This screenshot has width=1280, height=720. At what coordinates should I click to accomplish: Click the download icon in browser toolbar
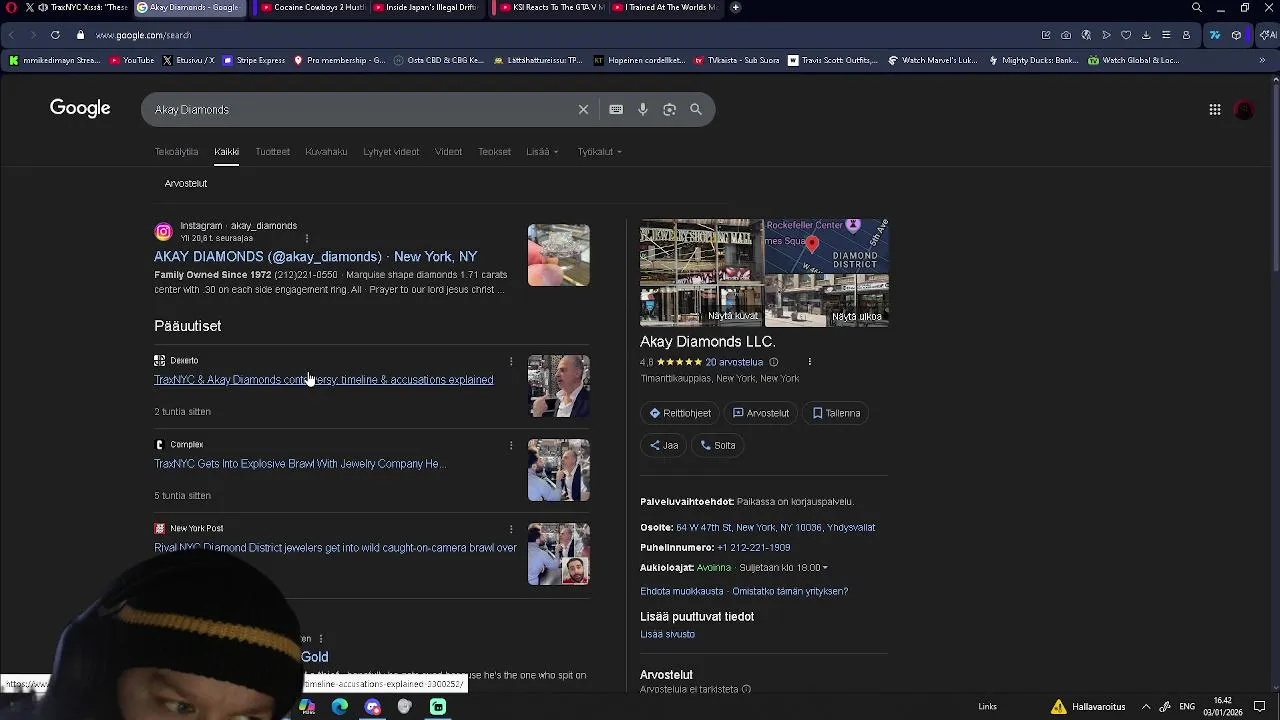pyautogui.click(x=1146, y=35)
